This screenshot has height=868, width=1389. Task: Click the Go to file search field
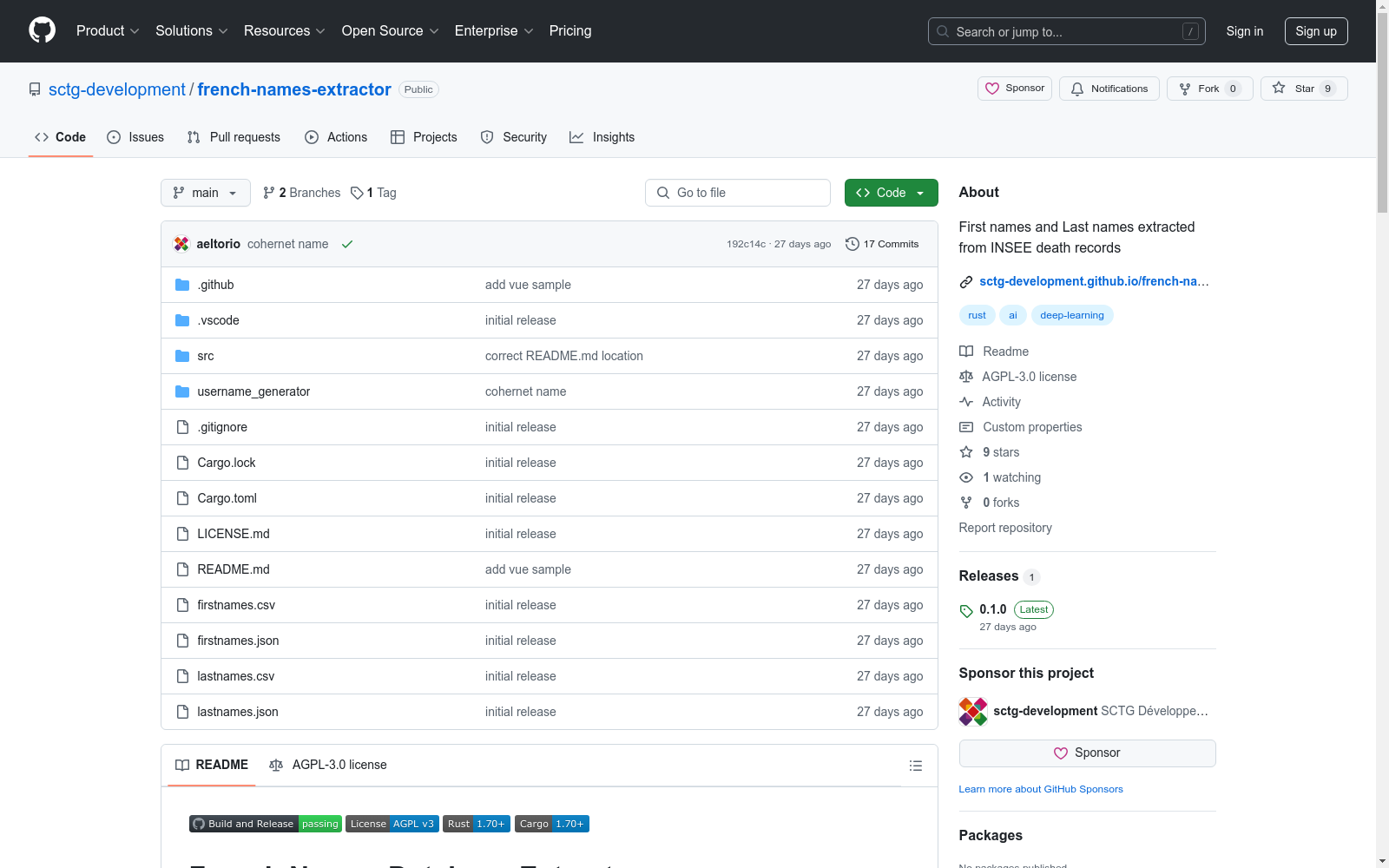(x=738, y=193)
